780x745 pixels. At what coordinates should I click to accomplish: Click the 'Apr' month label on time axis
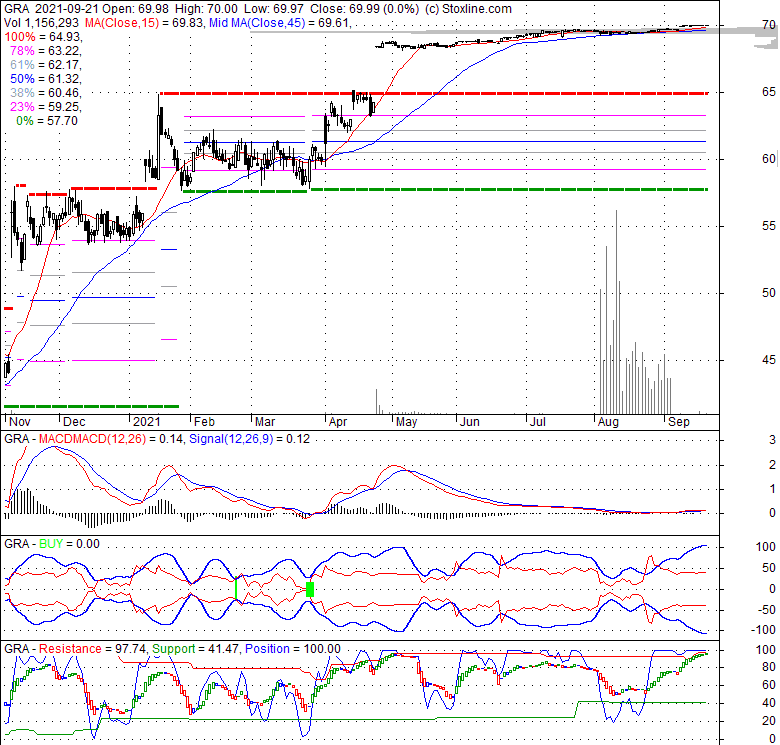338,422
